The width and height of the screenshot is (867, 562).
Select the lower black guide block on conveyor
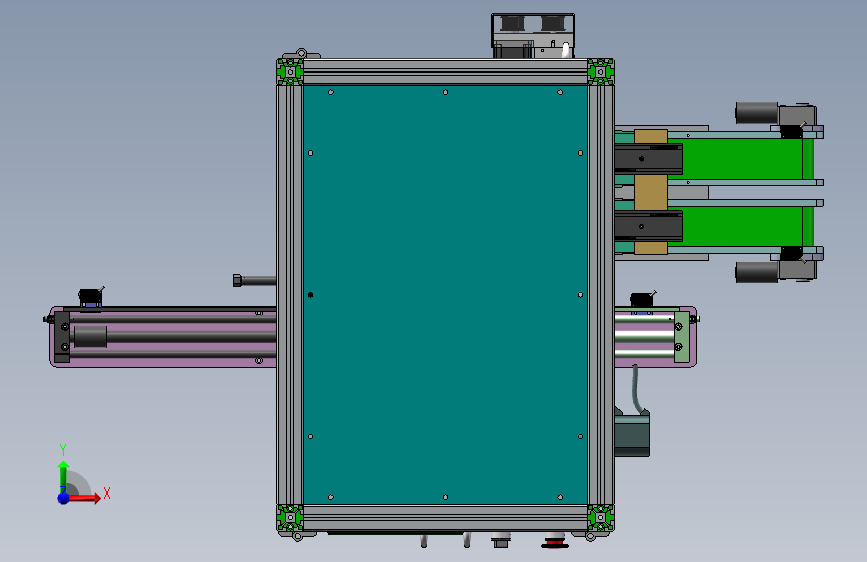[x=649, y=226]
